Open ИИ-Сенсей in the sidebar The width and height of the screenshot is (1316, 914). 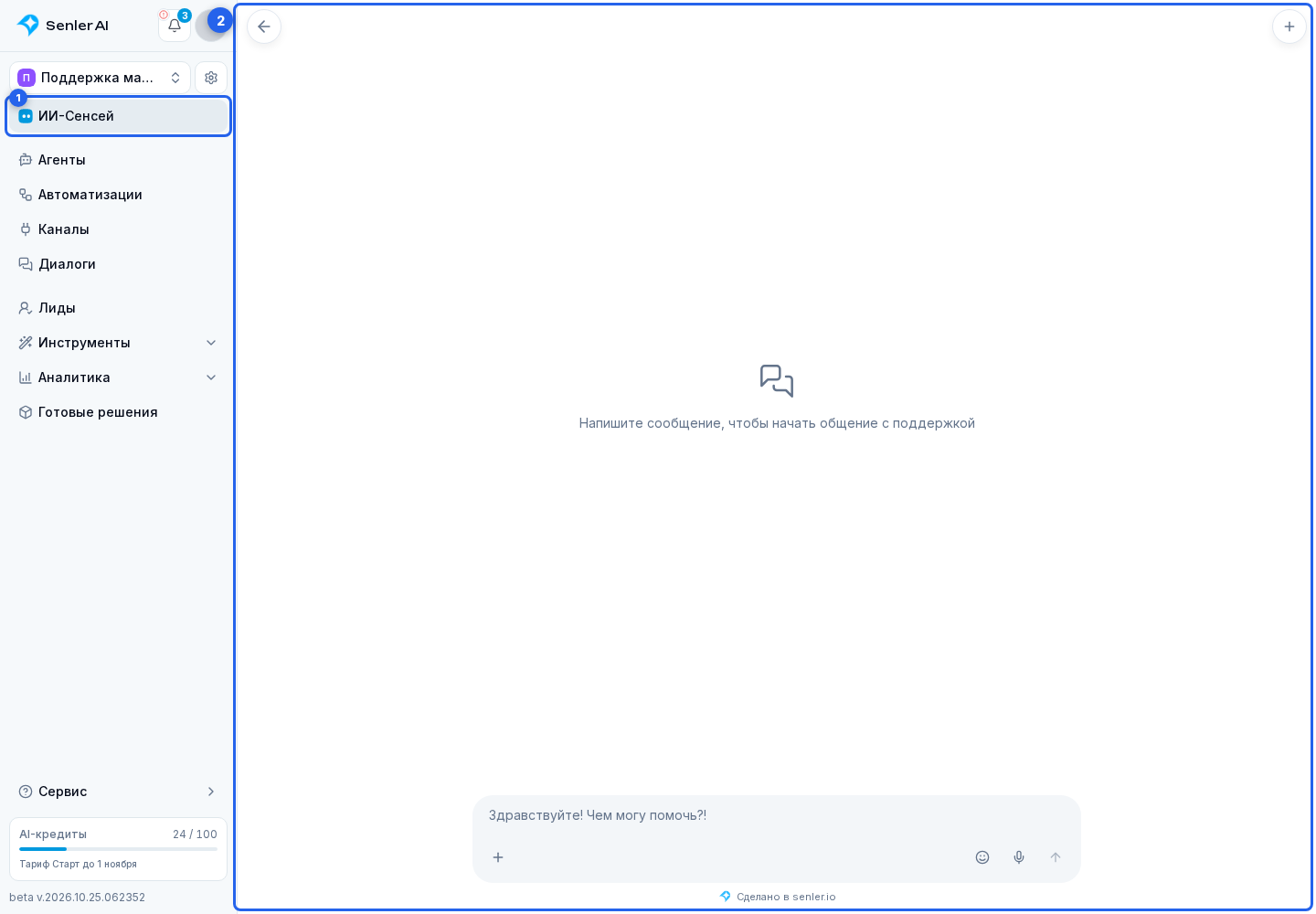[118, 116]
